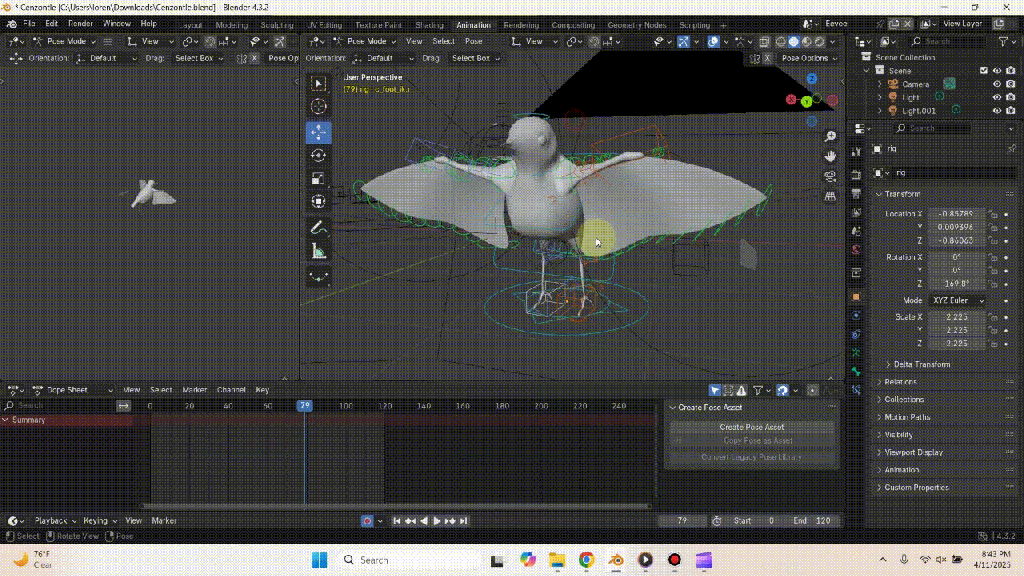Click the pan hand viewport icon

830,156
